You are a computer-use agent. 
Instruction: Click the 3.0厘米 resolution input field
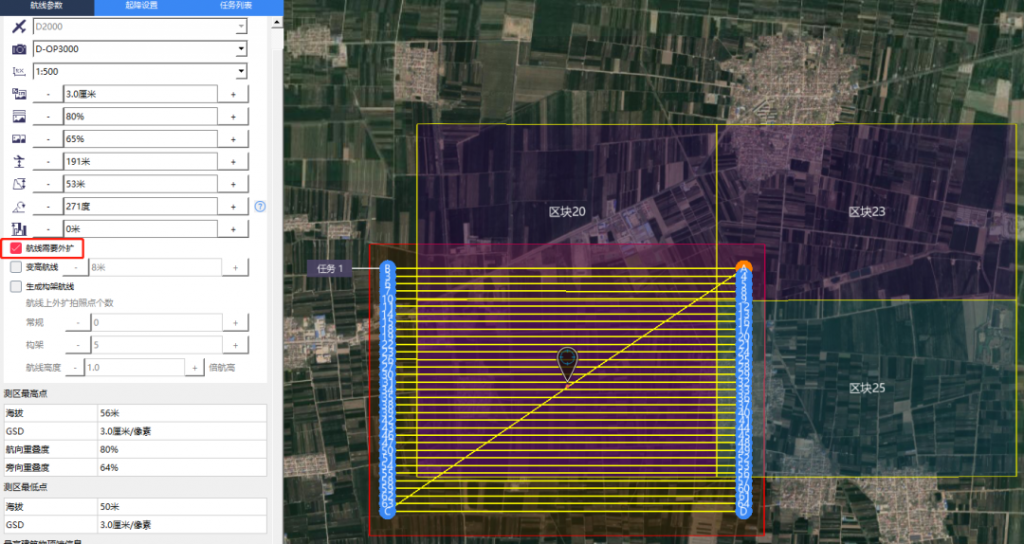click(140, 94)
